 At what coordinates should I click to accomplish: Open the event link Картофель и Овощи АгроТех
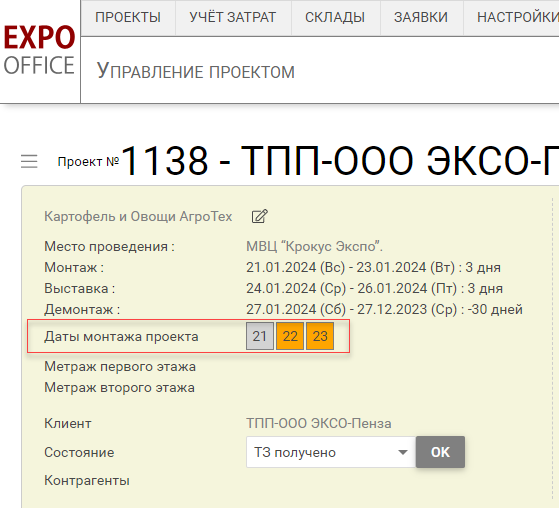(x=138, y=216)
